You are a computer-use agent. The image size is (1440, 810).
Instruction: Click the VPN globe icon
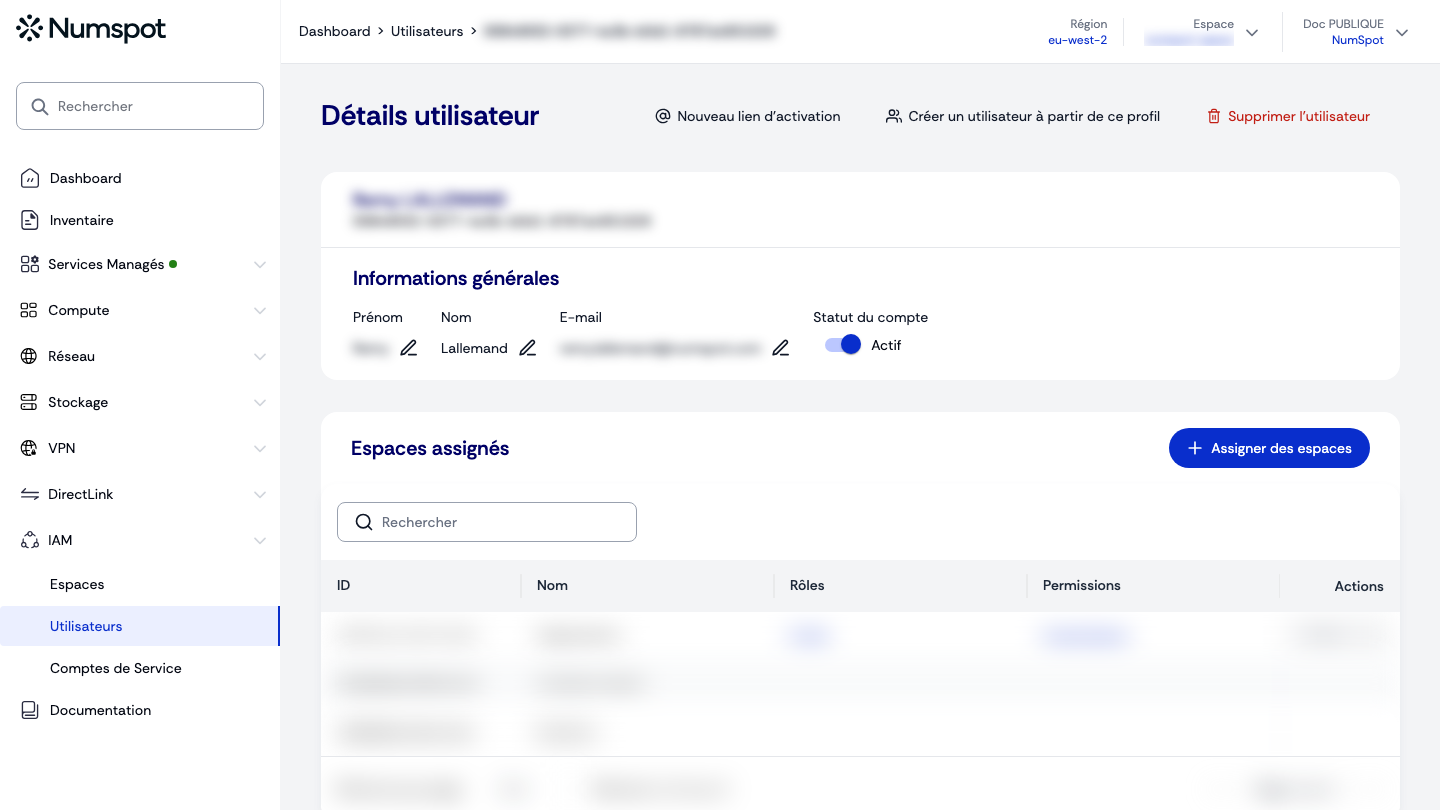click(29, 448)
